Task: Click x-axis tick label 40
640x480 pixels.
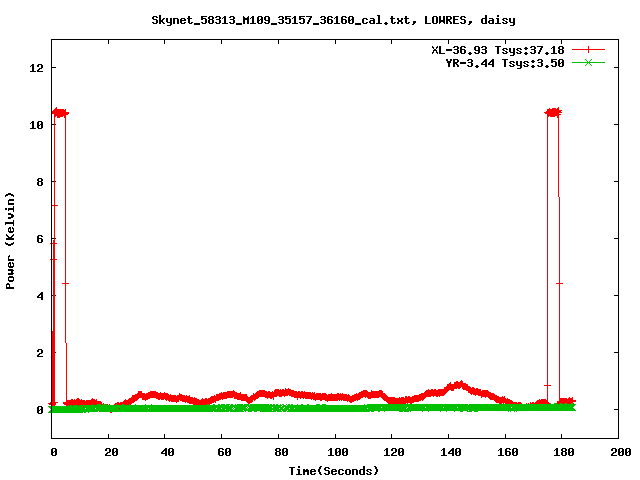Action: point(167,452)
